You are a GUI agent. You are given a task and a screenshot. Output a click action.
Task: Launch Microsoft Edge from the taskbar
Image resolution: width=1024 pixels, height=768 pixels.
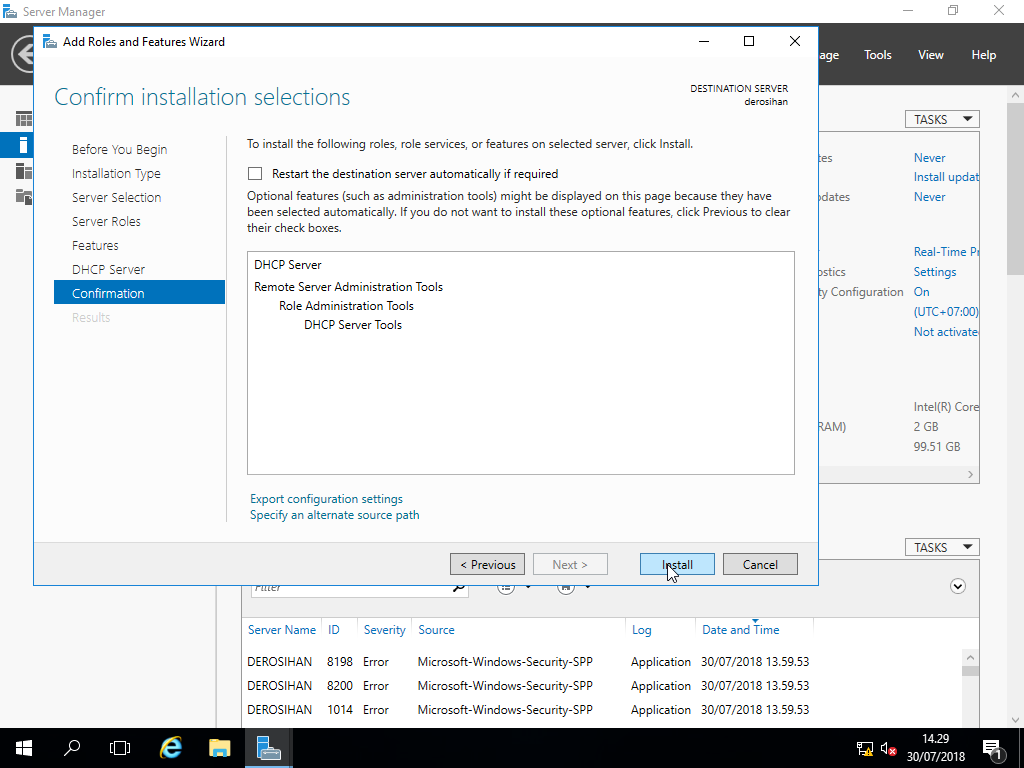click(x=170, y=746)
